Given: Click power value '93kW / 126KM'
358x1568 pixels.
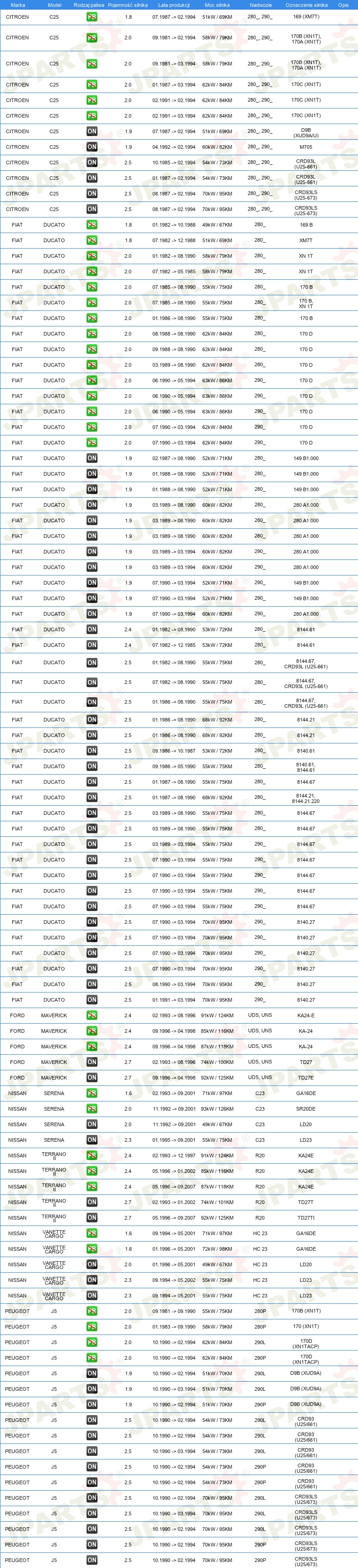Looking at the screenshot, I should [x=217, y=1109].
